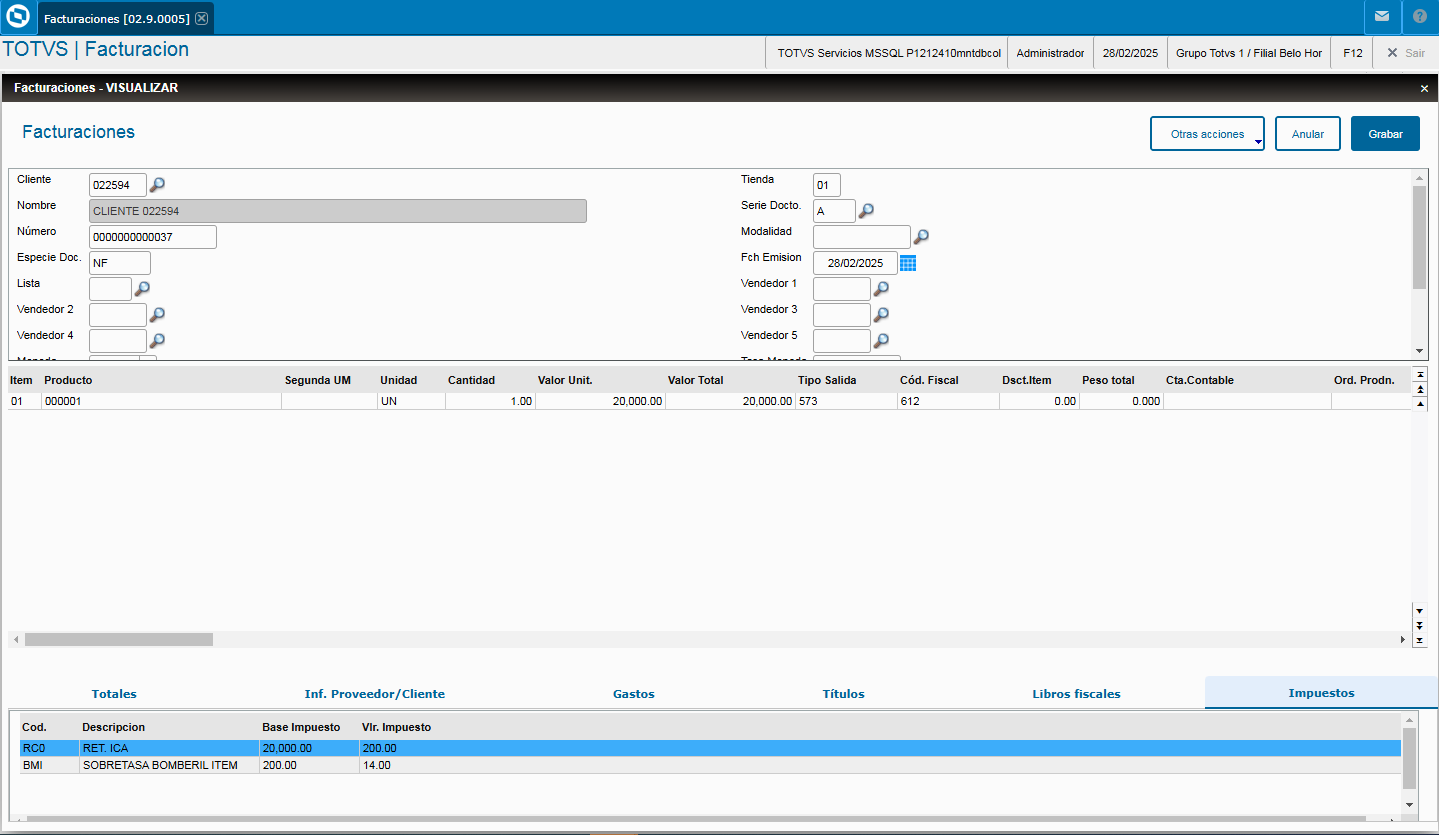The width and height of the screenshot is (1439, 835).
Task: Click the items grid horizontal scrollbar right arrow
Action: 1403,639
